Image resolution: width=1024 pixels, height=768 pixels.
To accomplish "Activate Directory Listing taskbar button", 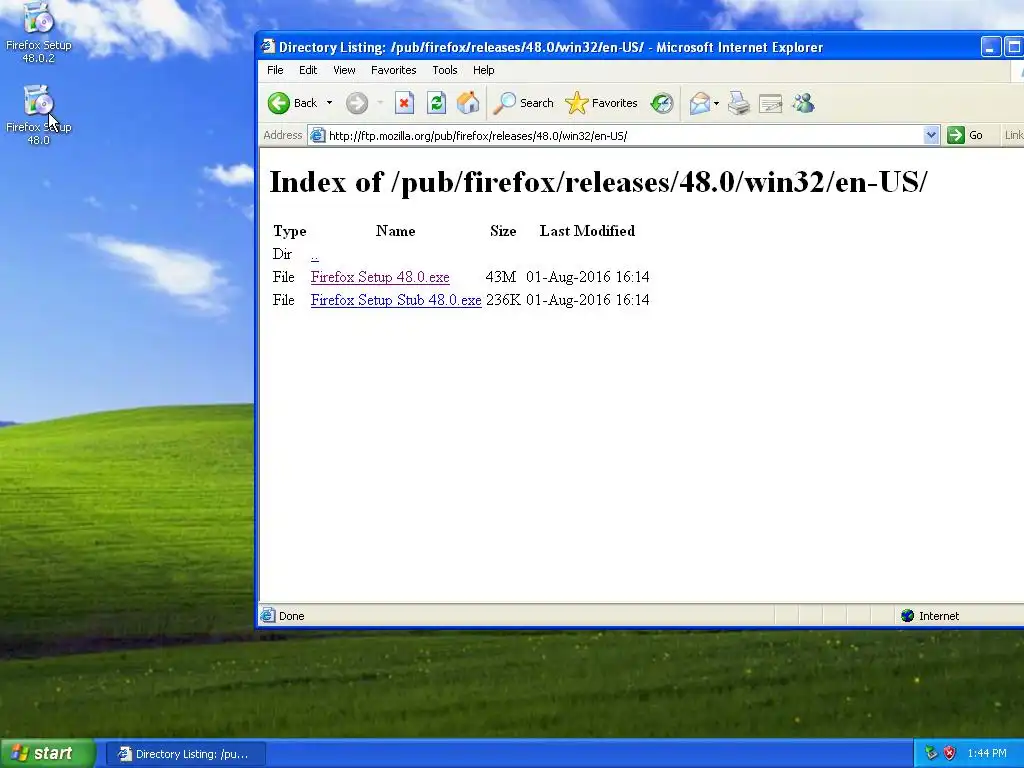I will click(x=185, y=754).
